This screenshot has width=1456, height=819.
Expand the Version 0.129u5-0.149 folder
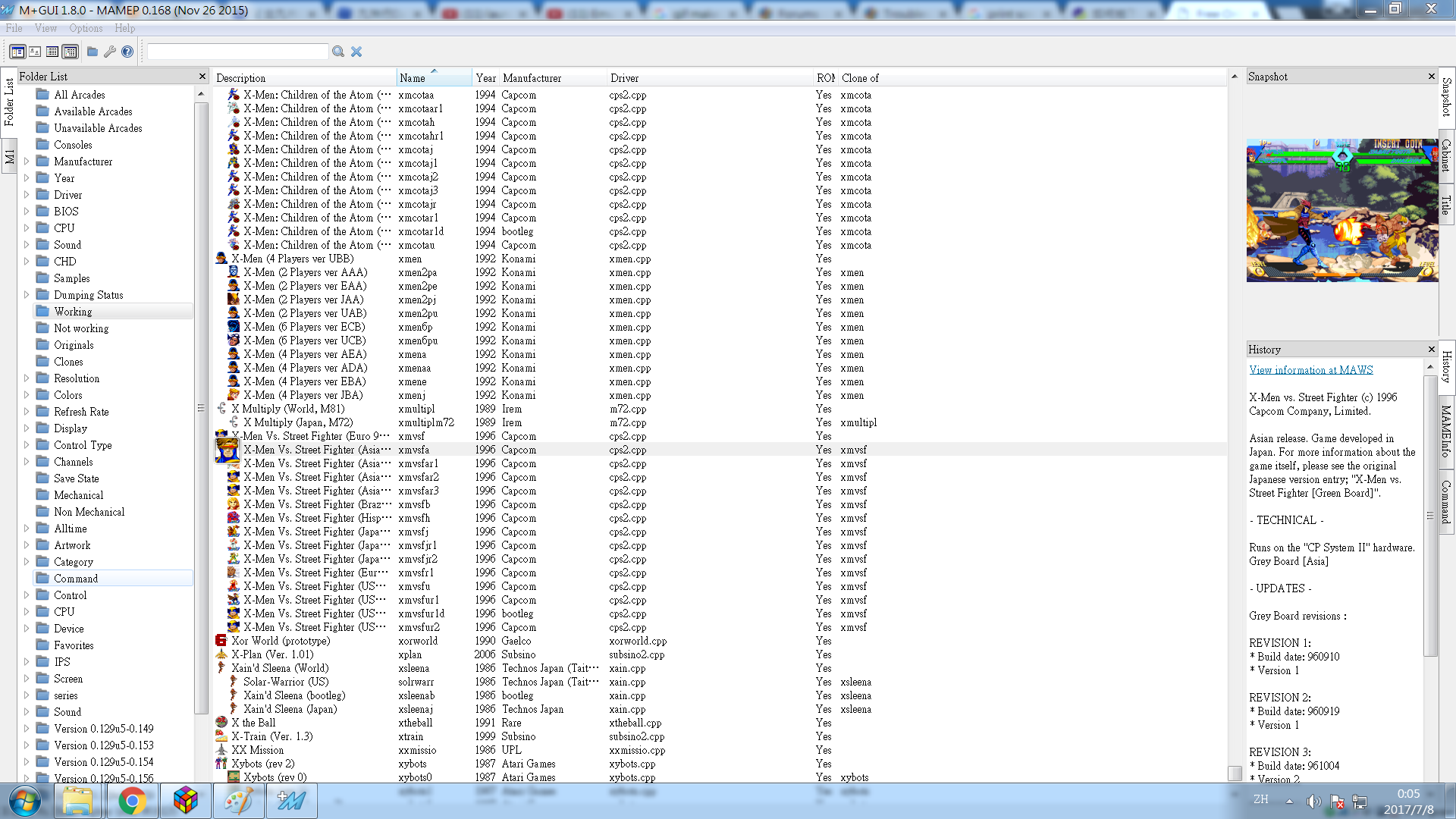coord(27,729)
